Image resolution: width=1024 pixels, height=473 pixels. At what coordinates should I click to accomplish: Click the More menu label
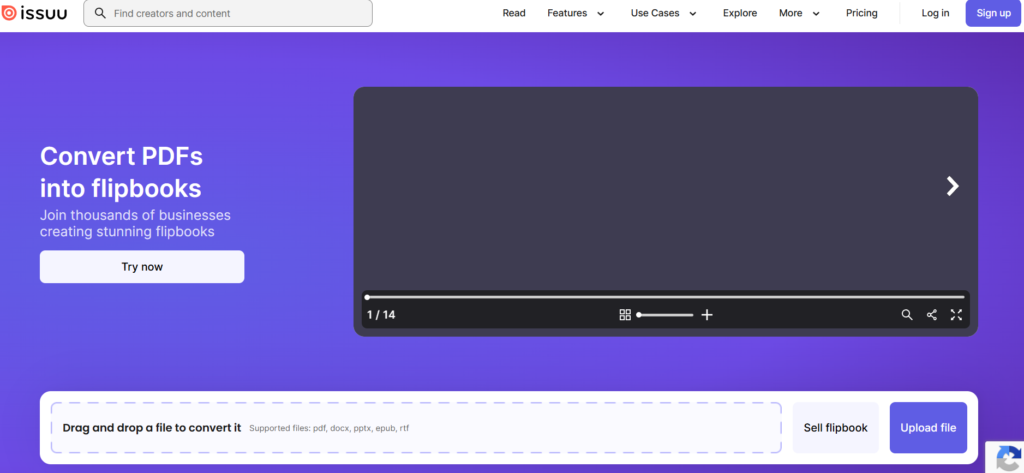click(790, 13)
